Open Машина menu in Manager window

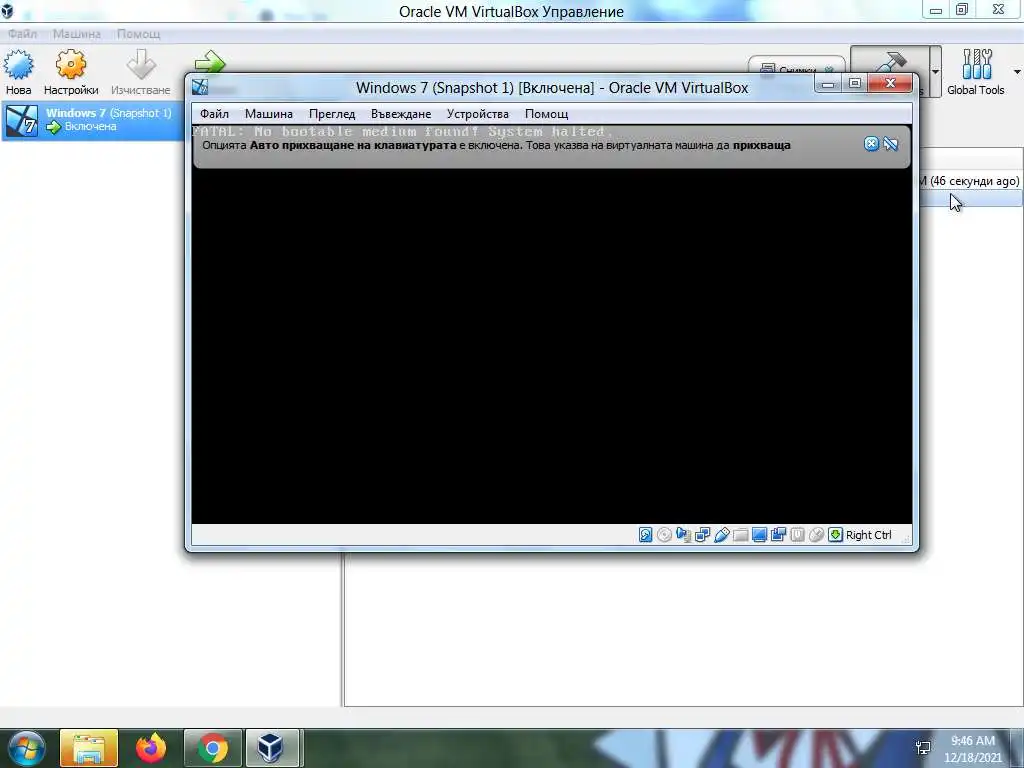[76, 33]
